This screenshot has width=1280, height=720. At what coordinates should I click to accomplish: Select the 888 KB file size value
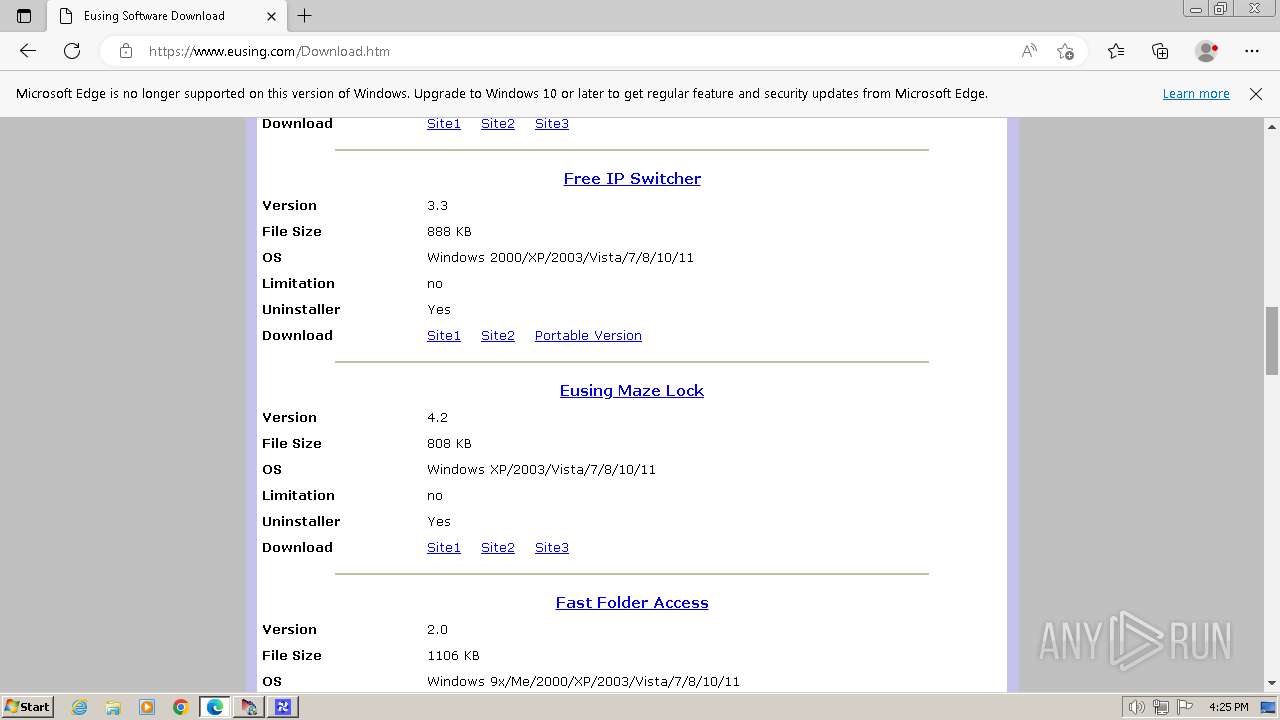pos(449,231)
